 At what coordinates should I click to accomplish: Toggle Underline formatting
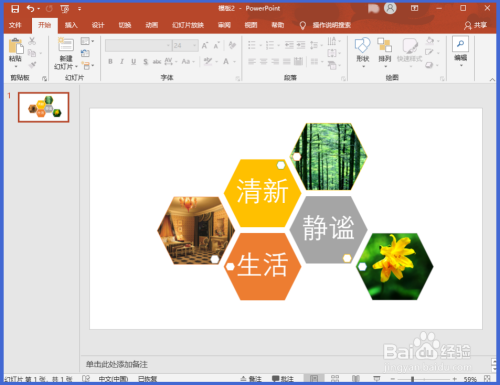point(134,61)
